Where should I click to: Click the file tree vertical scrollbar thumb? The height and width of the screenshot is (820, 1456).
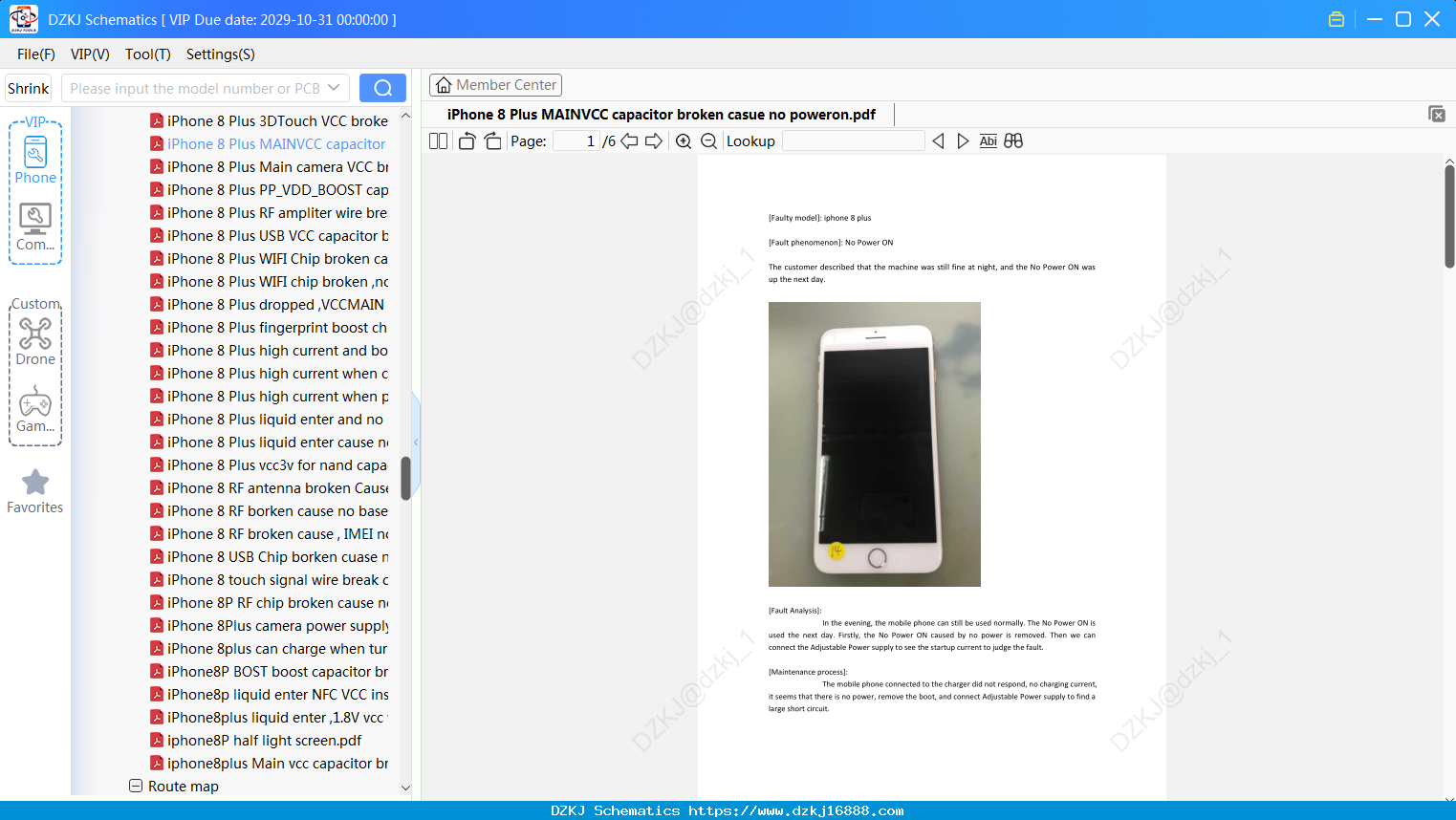(405, 478)
